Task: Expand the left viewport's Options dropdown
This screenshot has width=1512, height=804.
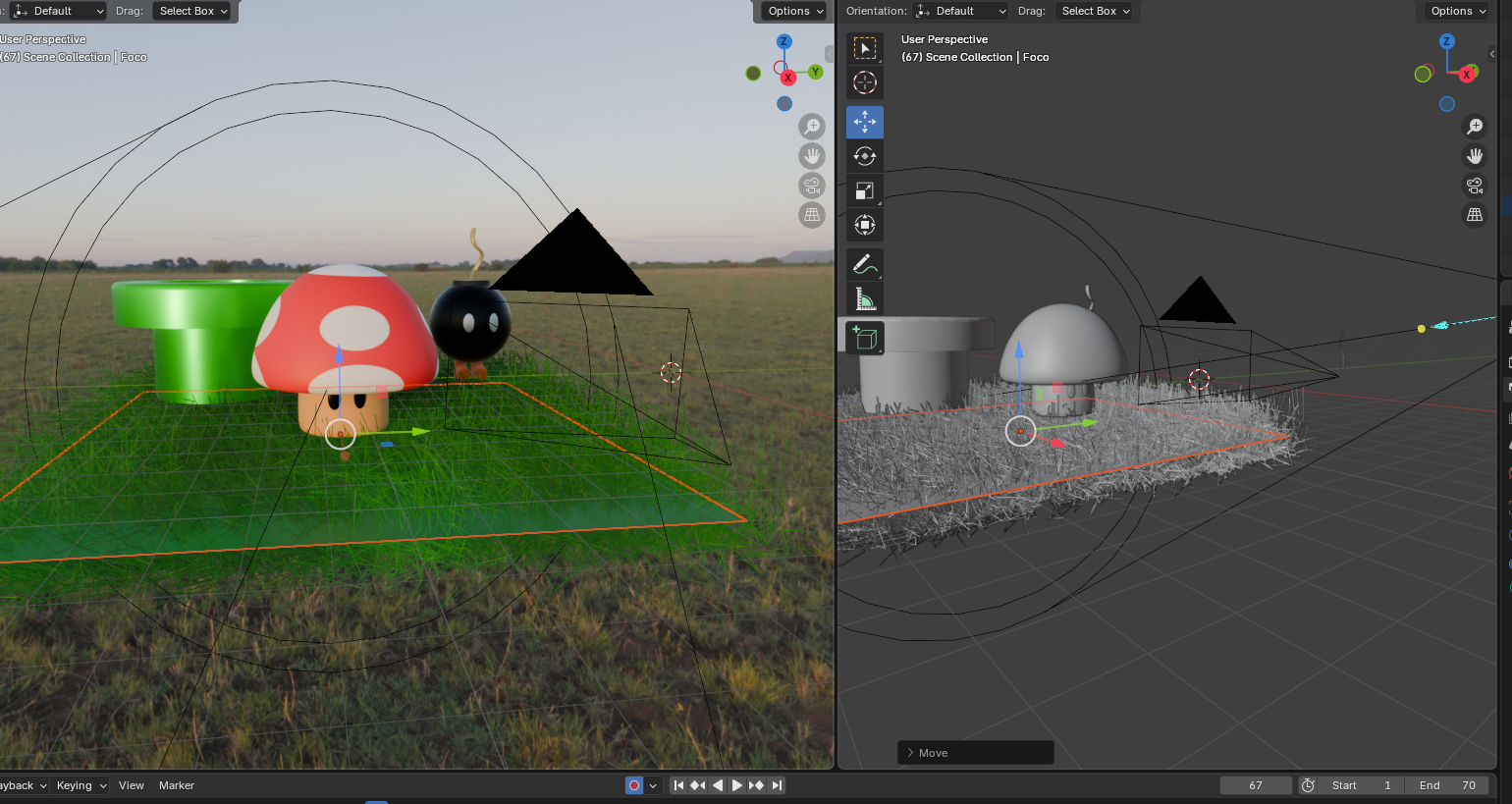Action: (x=795, y=11)
